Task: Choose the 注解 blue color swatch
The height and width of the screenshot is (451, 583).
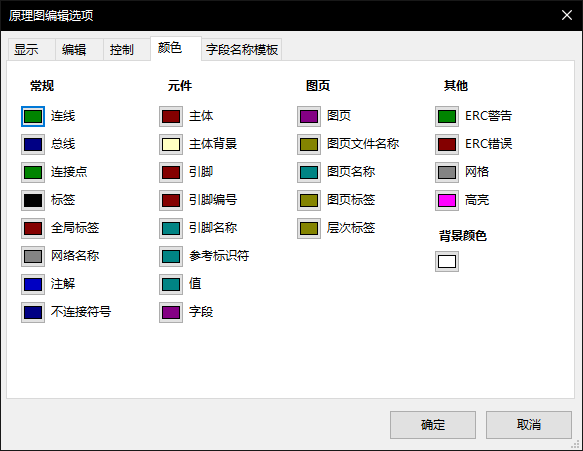Action: [33, 284]
